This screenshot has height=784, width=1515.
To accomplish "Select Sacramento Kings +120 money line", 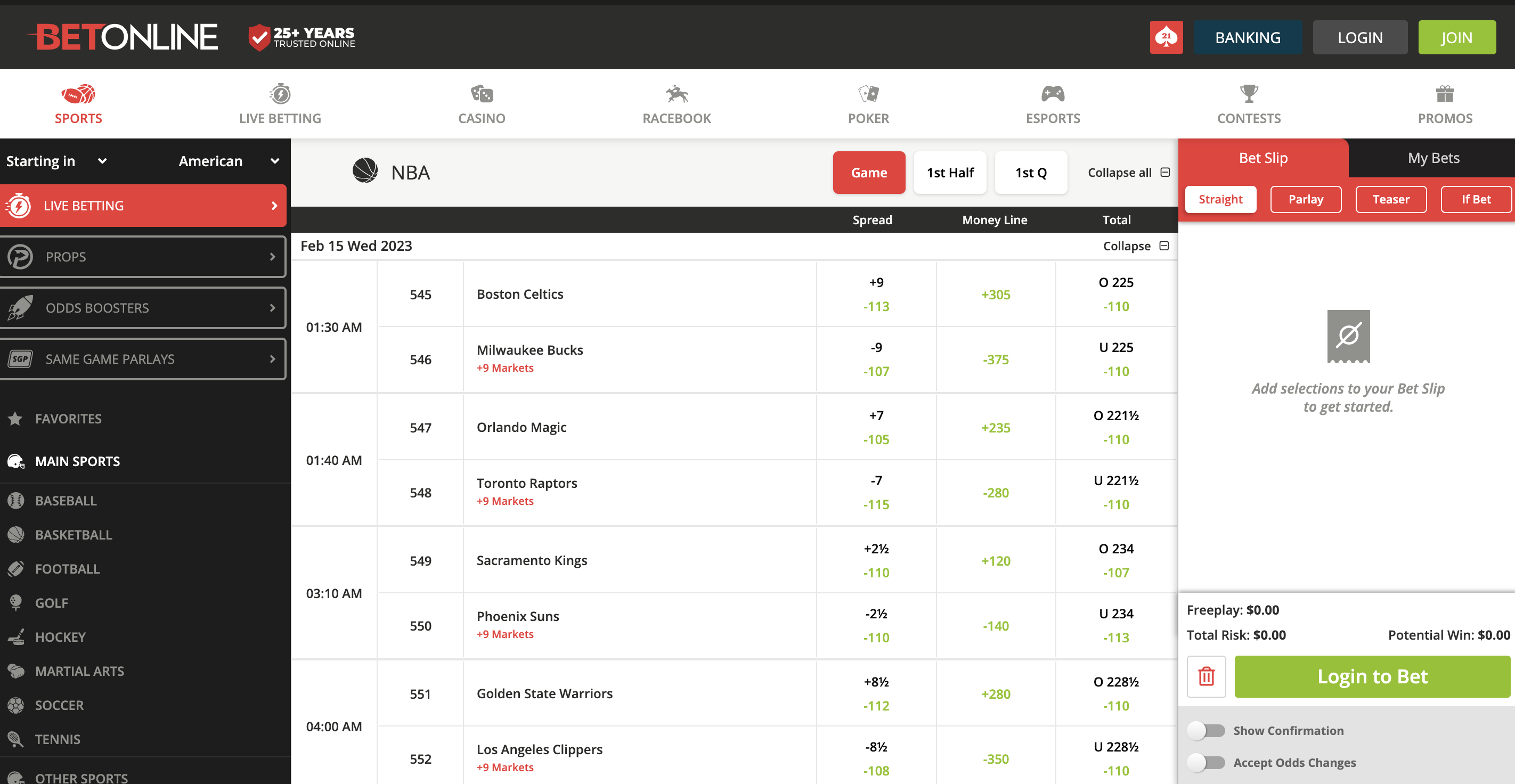I will tap(995, 561).
